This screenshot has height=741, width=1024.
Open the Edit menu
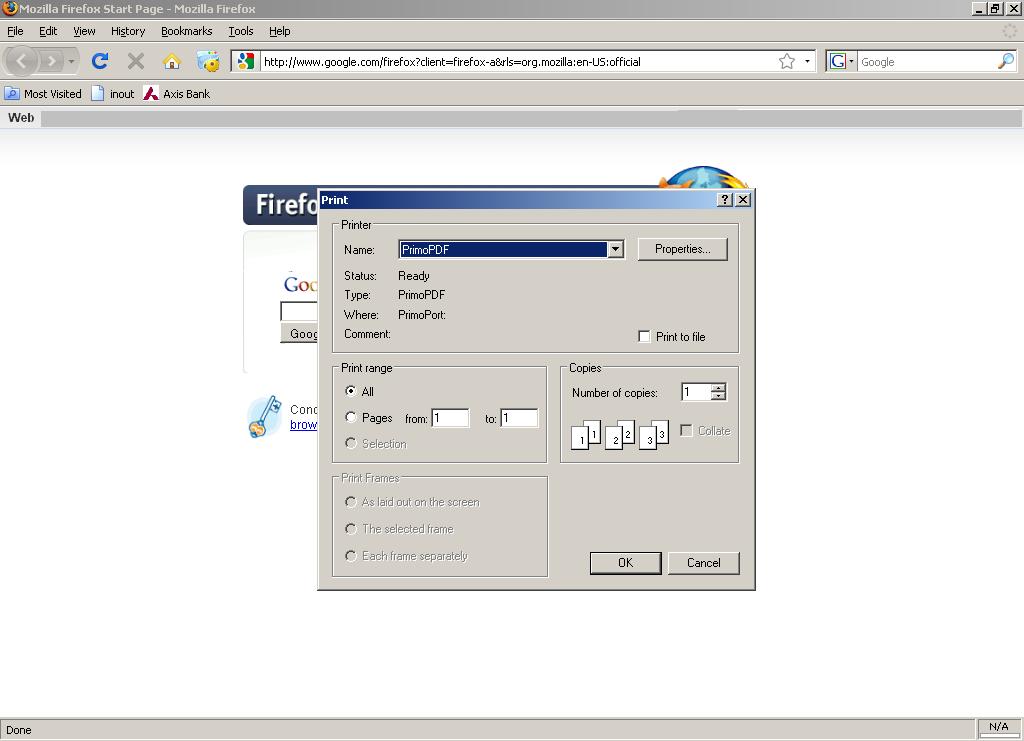click(48, 31)
